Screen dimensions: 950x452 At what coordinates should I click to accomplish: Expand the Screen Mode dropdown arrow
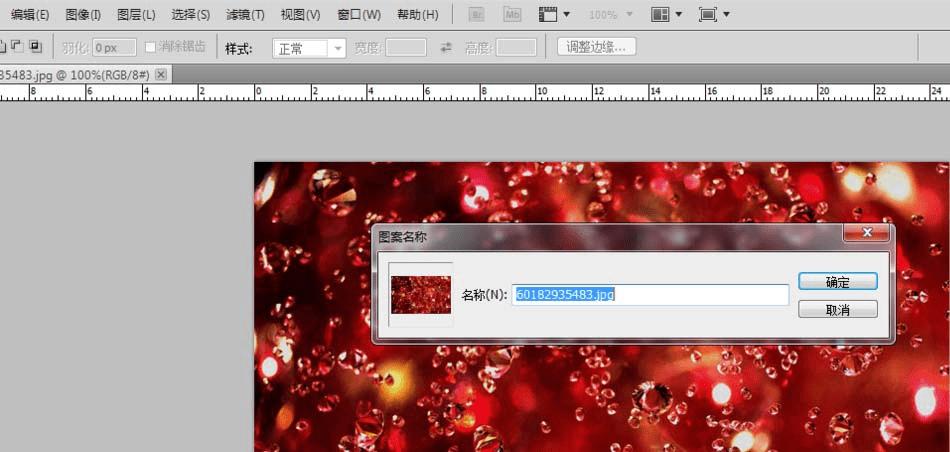(x=726, y=15)
